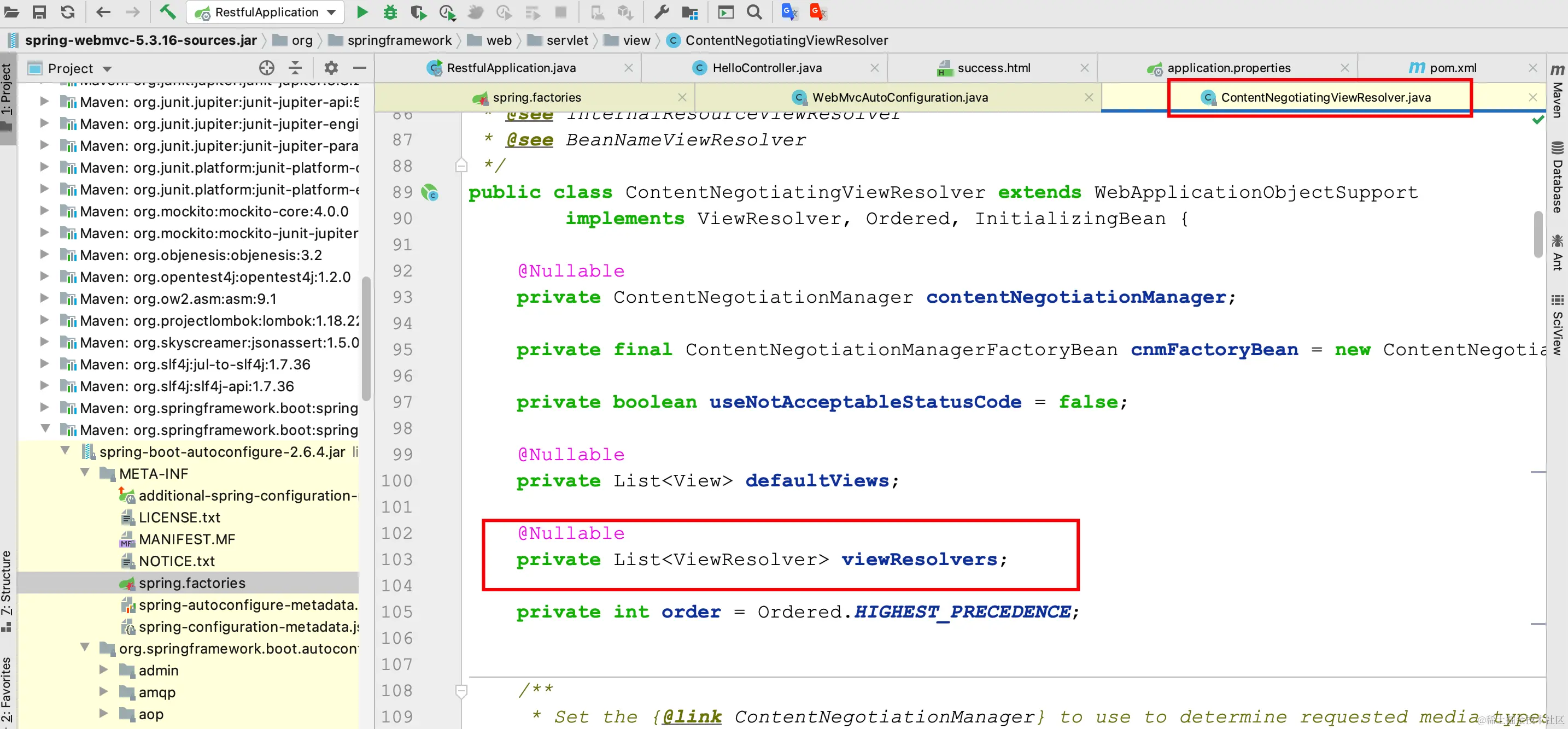Synchronize files with the refresh icon
Viewport: 1568px width, 729px height.
tap(68, 11)
